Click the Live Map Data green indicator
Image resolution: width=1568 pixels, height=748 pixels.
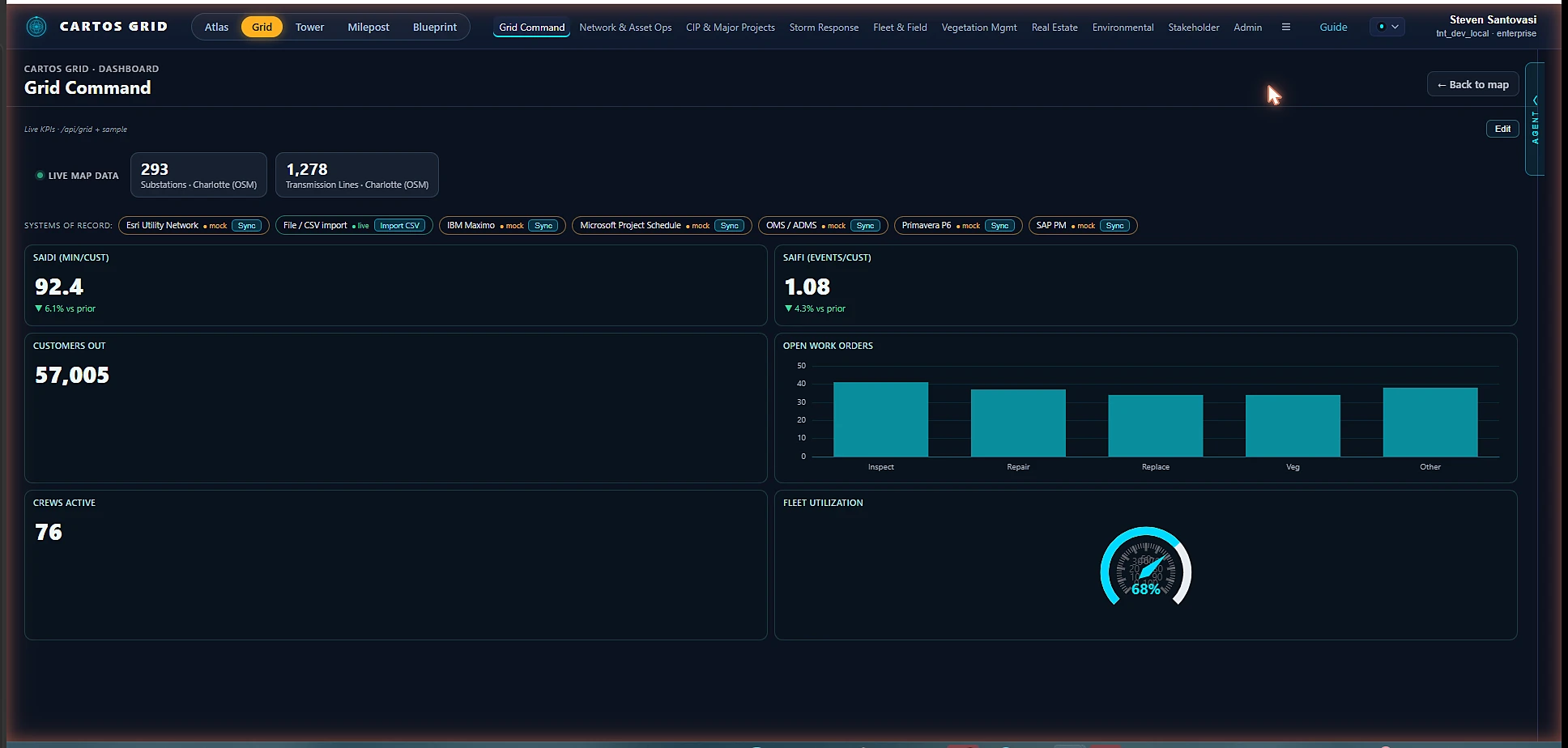[x=40, y=176]
